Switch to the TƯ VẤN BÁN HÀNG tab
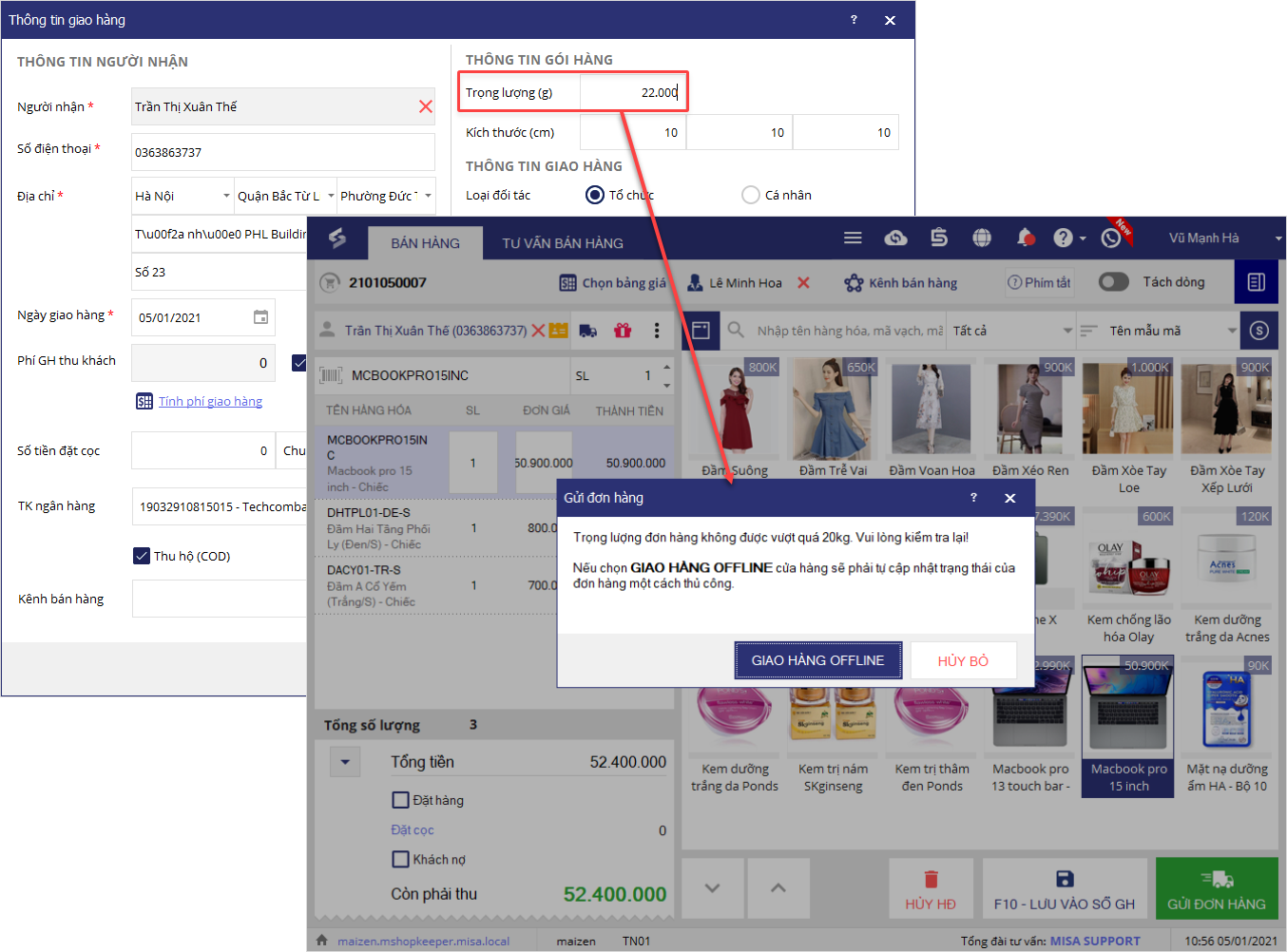Viewport: 1287px width, 952px height. point(563,243)
